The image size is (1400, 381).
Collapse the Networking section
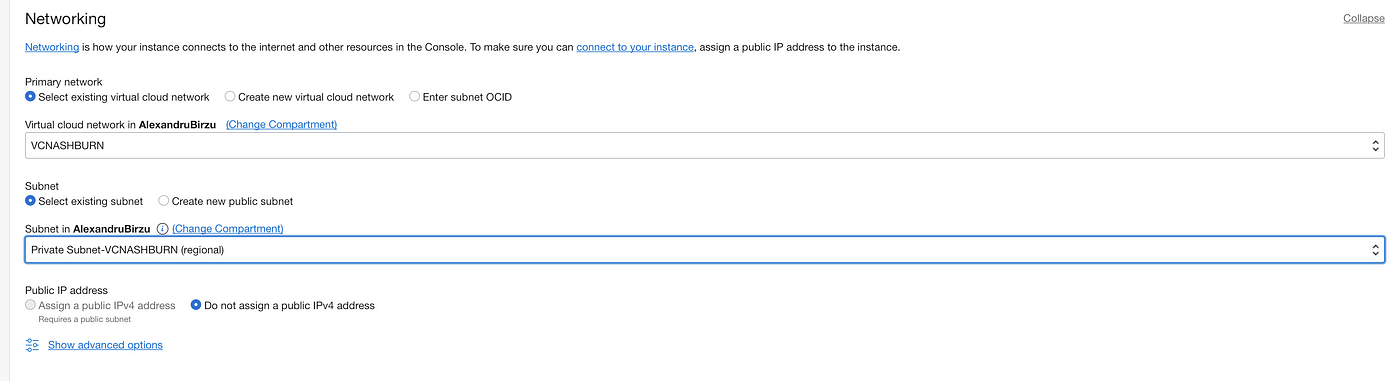tap(1364, 18)
